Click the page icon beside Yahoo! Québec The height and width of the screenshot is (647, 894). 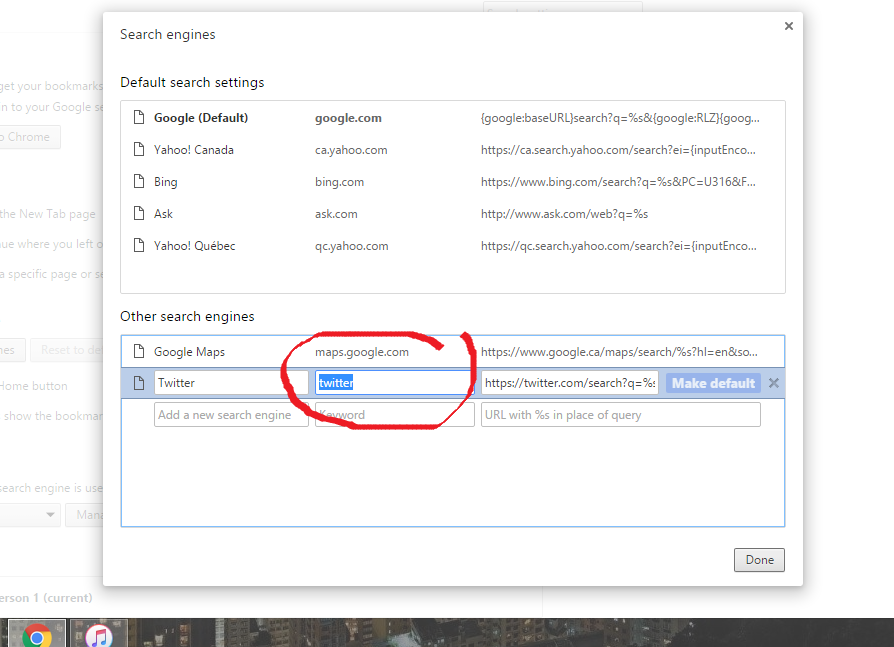pos(139,245)
